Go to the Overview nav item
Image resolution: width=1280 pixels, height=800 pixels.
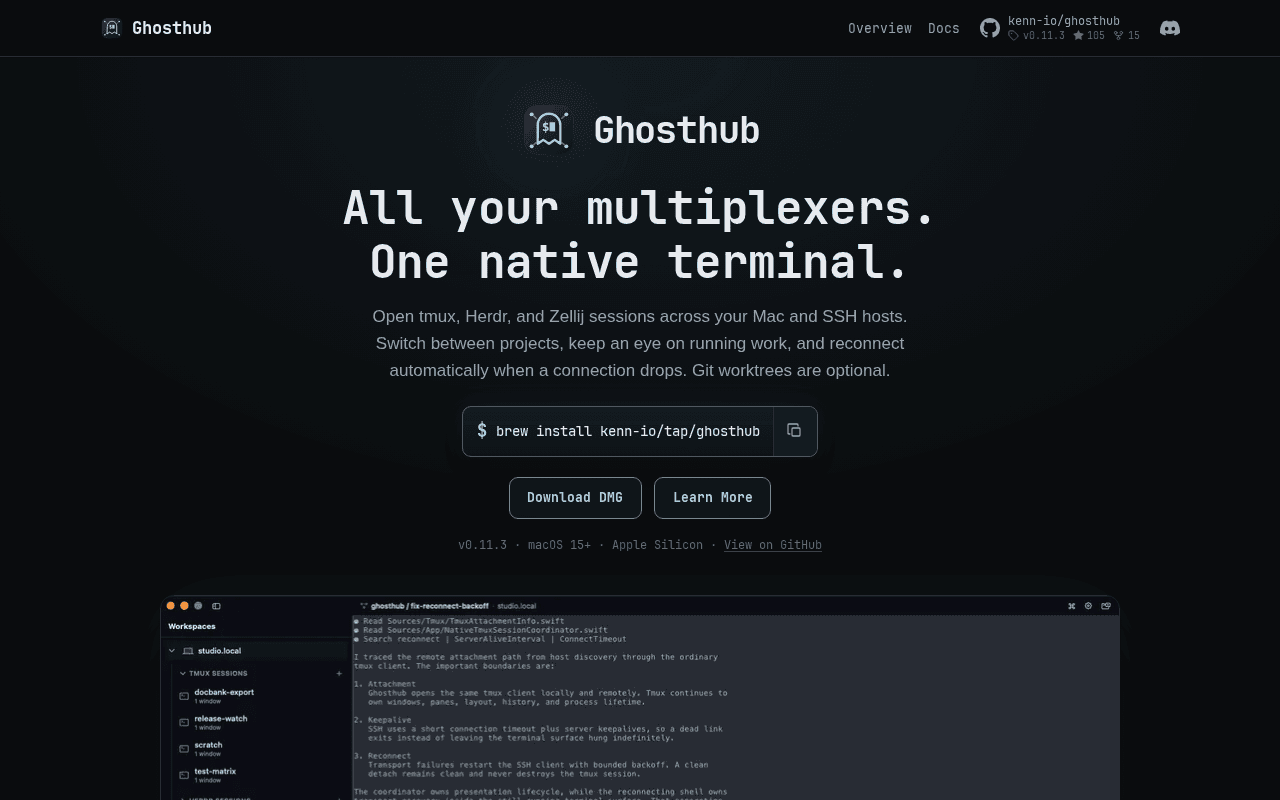[x=880, y=28]
